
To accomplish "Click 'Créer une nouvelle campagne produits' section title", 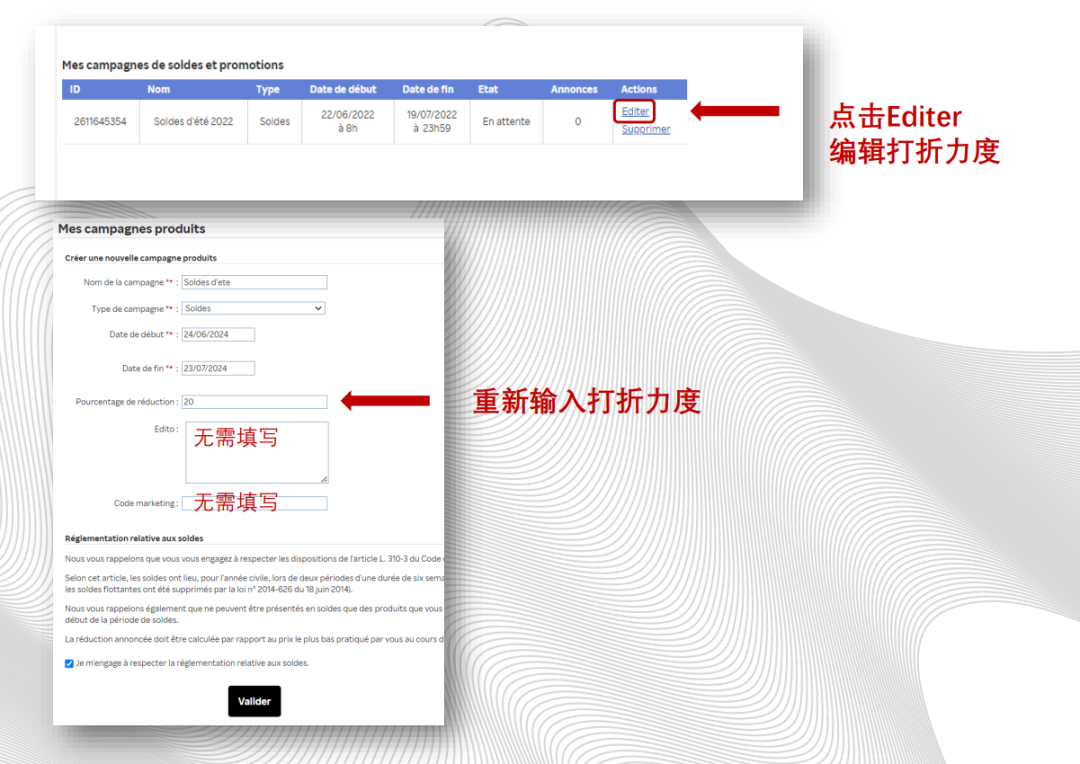I will click(x=141, y=258).
